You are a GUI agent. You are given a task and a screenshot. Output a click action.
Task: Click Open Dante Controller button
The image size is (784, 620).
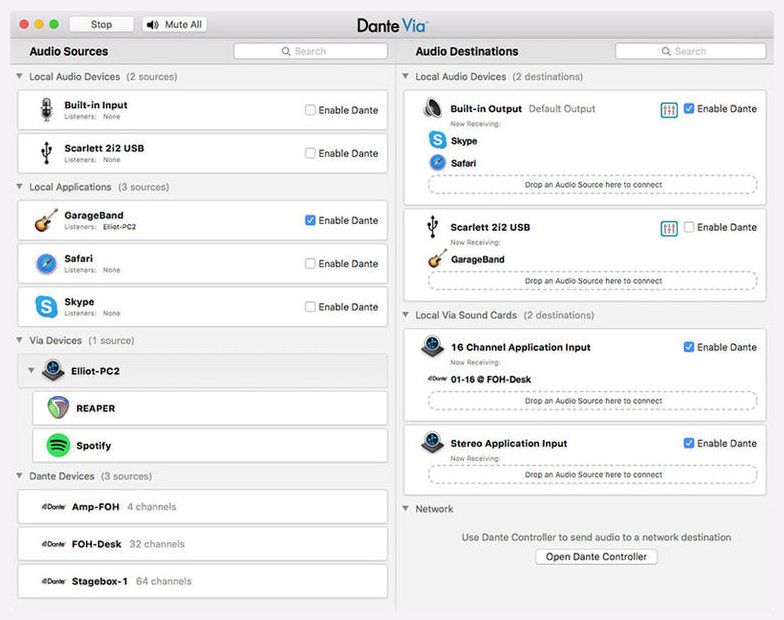(596, 556)
